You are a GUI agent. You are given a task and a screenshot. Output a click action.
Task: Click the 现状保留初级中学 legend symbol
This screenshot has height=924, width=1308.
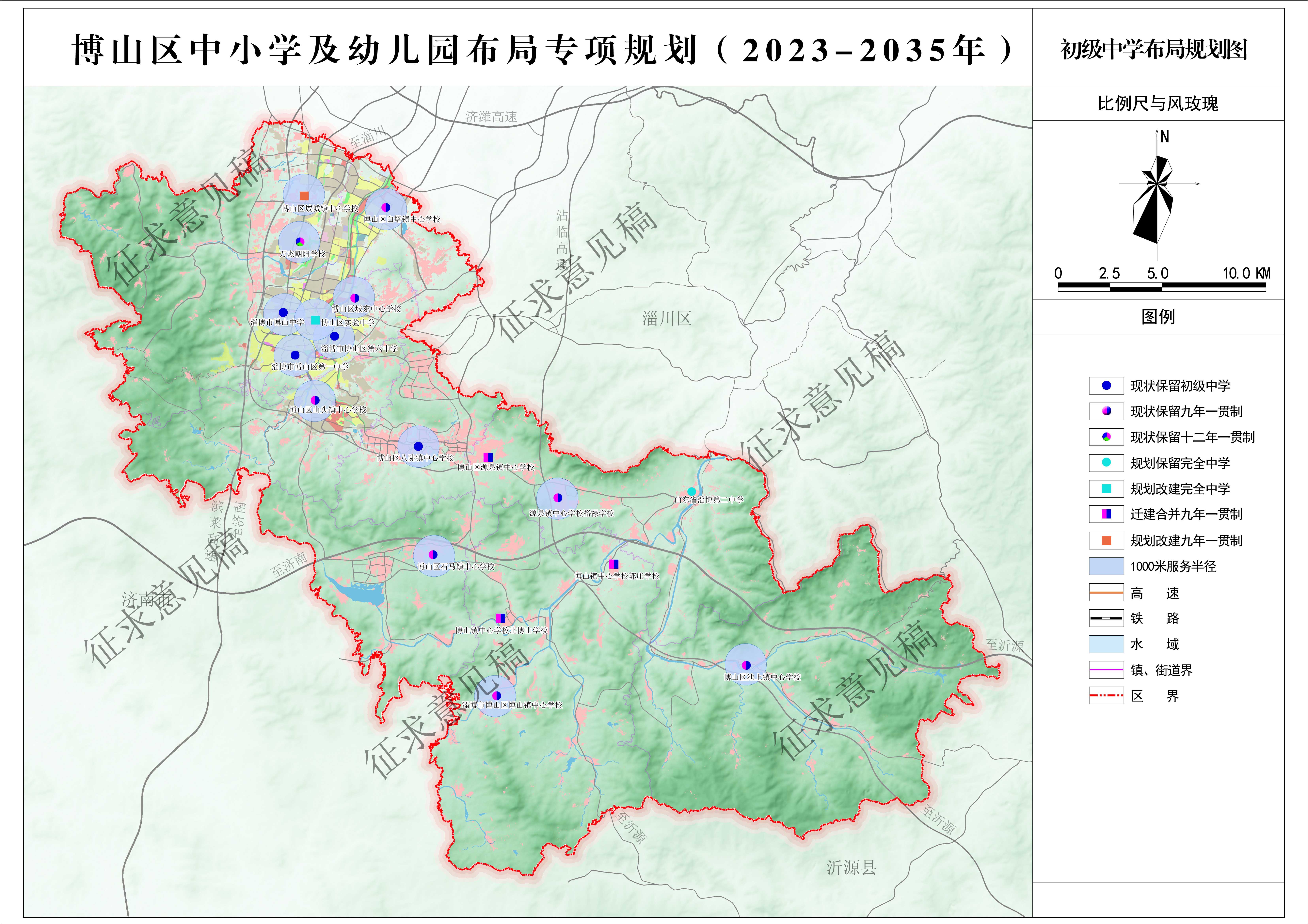point(1106,386)
